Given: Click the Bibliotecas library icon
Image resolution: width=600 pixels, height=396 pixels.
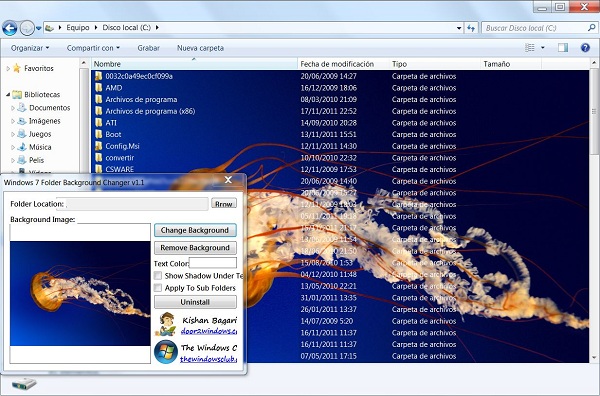Looking at the screenshot, I should (x=16, y=94).
